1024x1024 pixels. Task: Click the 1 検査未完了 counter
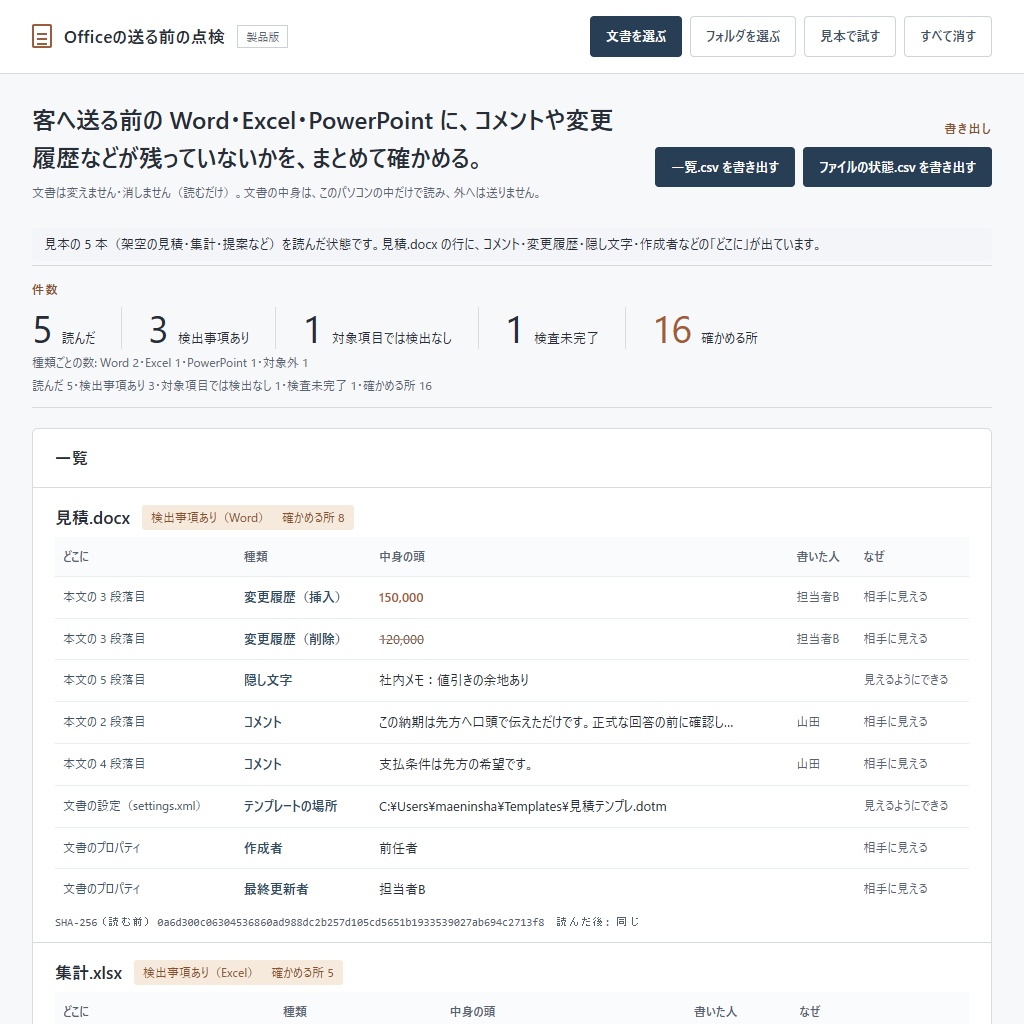pyautogui.click(x=552, y=330)
